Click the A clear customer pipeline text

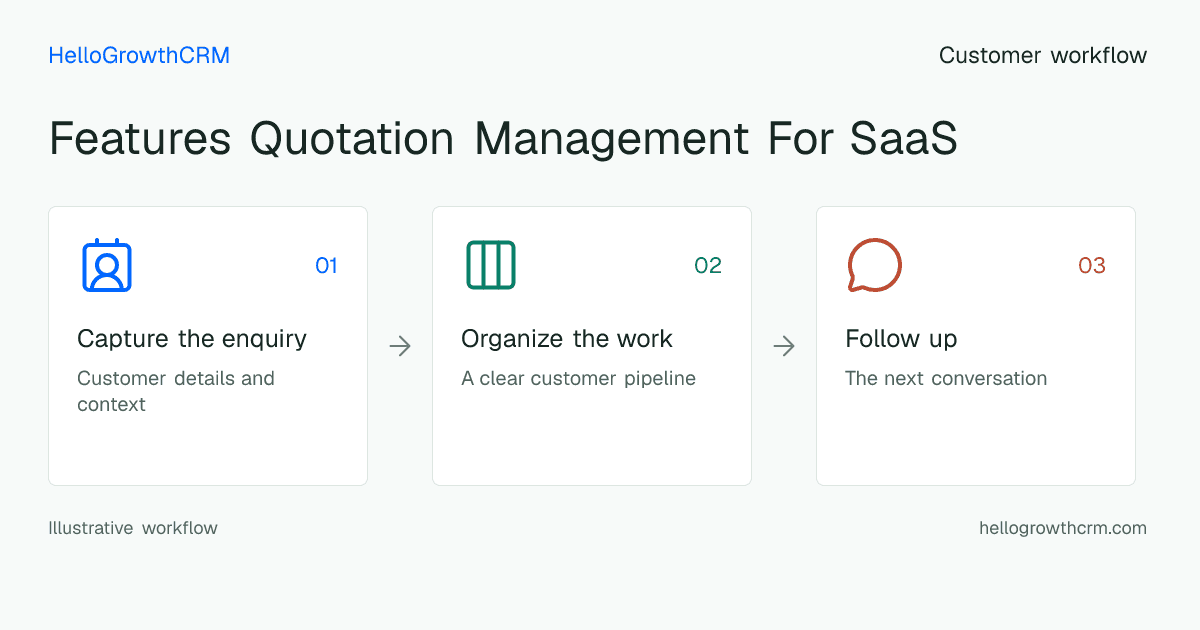pyautogui.click(x=578, y=379)
